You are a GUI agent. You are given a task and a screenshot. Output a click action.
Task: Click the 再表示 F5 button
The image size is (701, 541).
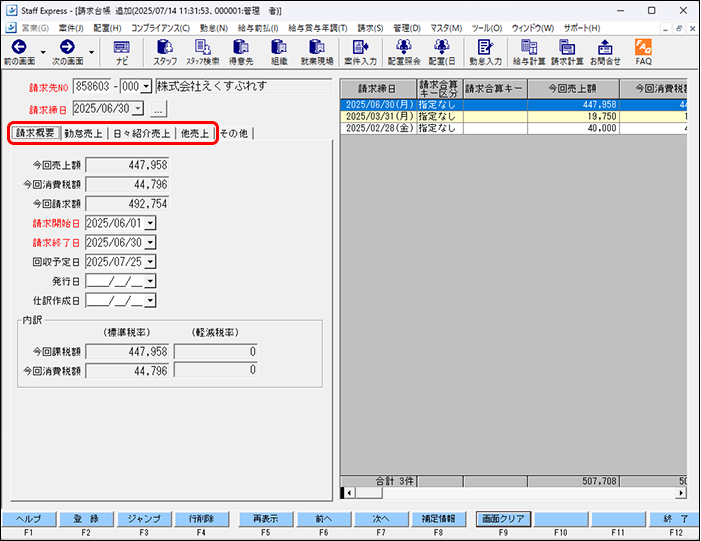coord(266,519)
